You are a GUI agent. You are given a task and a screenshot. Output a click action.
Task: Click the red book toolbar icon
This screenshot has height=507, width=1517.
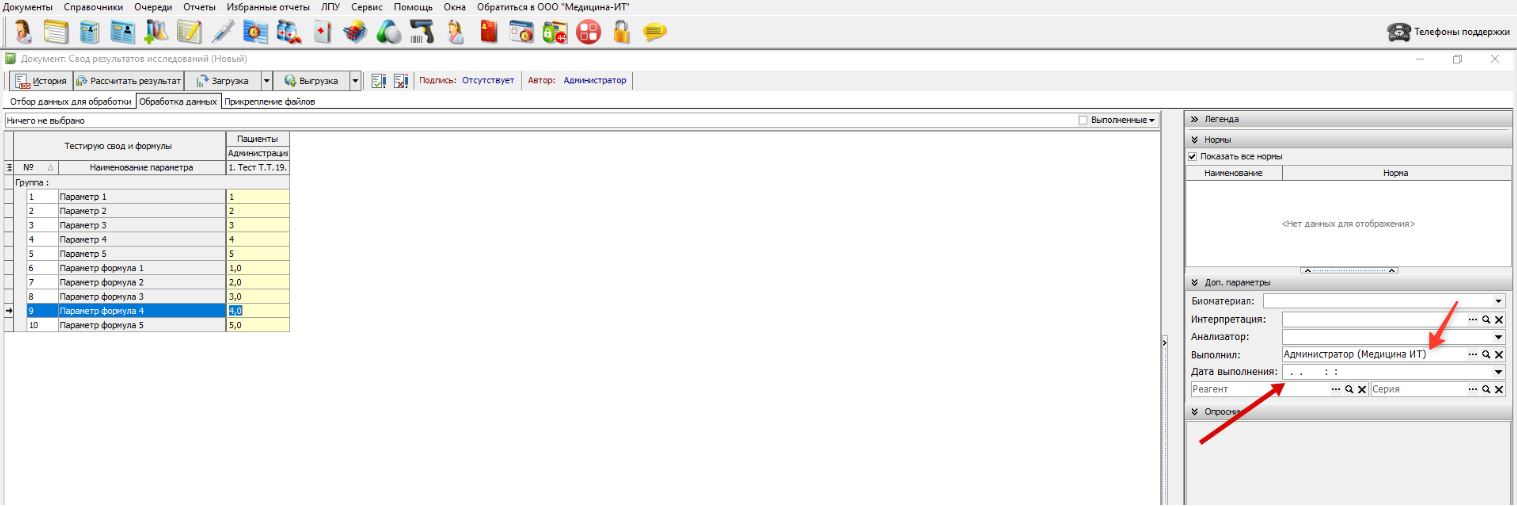click(488, 32)
